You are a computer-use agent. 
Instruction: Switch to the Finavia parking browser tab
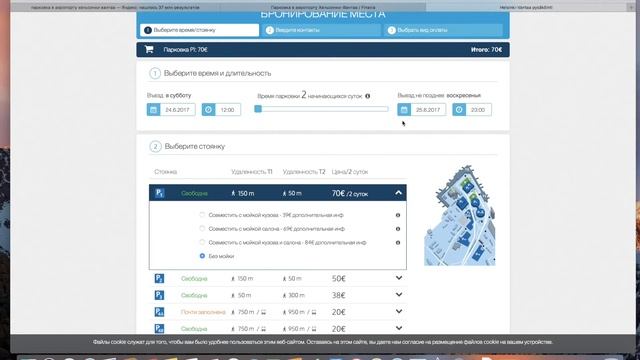point(323,7)
